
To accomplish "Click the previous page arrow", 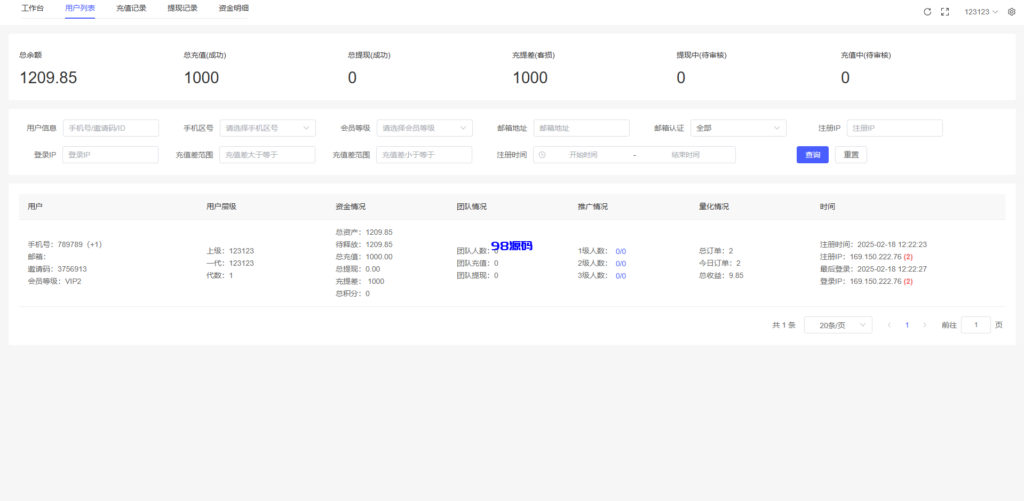I will [x=889, y=325].
